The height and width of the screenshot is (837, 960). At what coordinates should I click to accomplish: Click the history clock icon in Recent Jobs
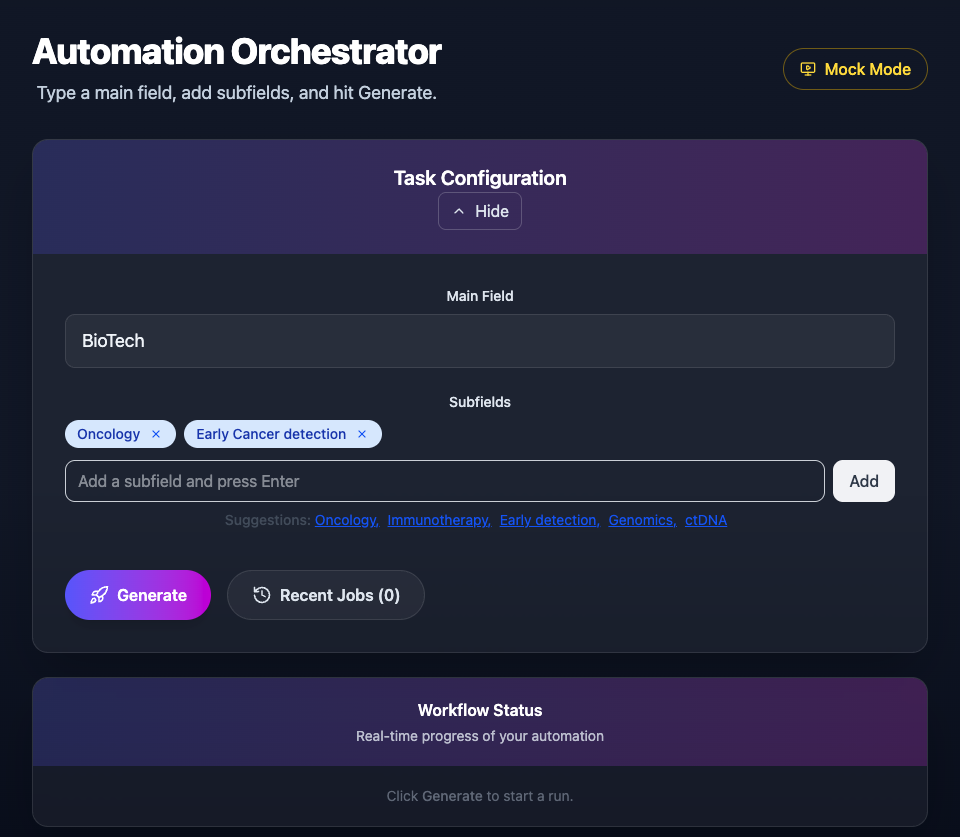click(x=261, y=595)
